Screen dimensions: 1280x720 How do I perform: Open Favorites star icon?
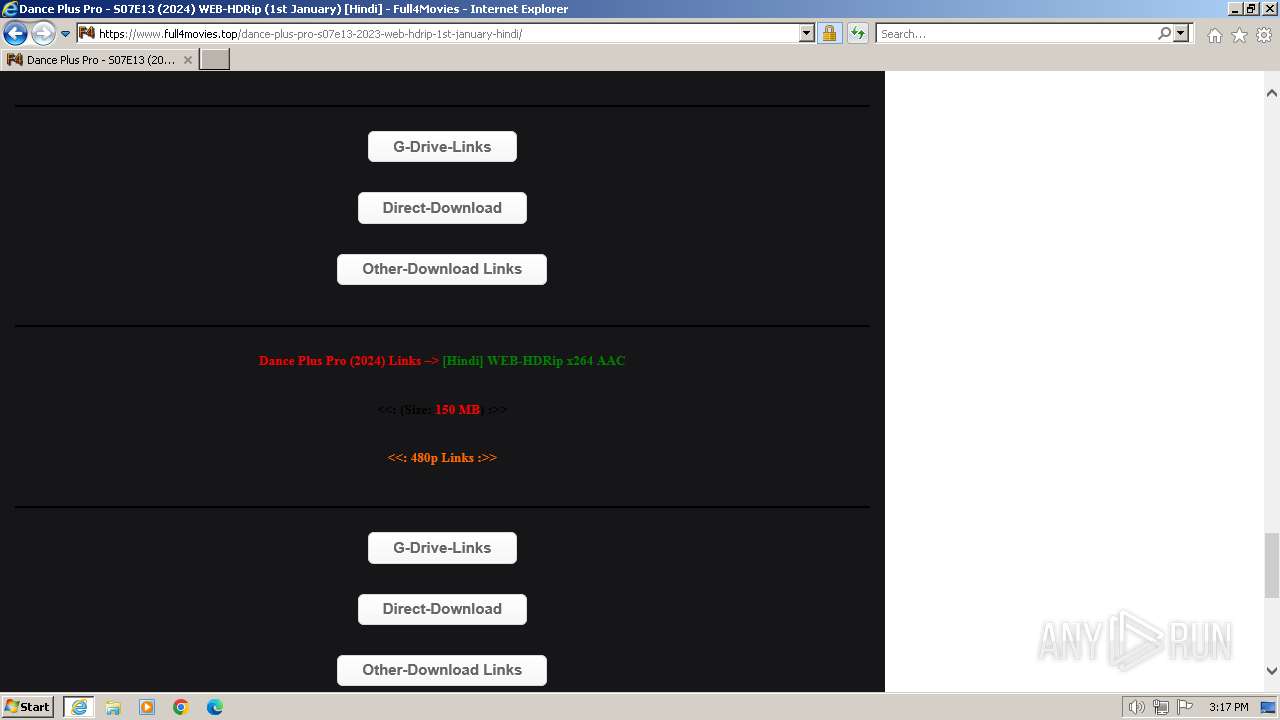(x=1239, y=35)
